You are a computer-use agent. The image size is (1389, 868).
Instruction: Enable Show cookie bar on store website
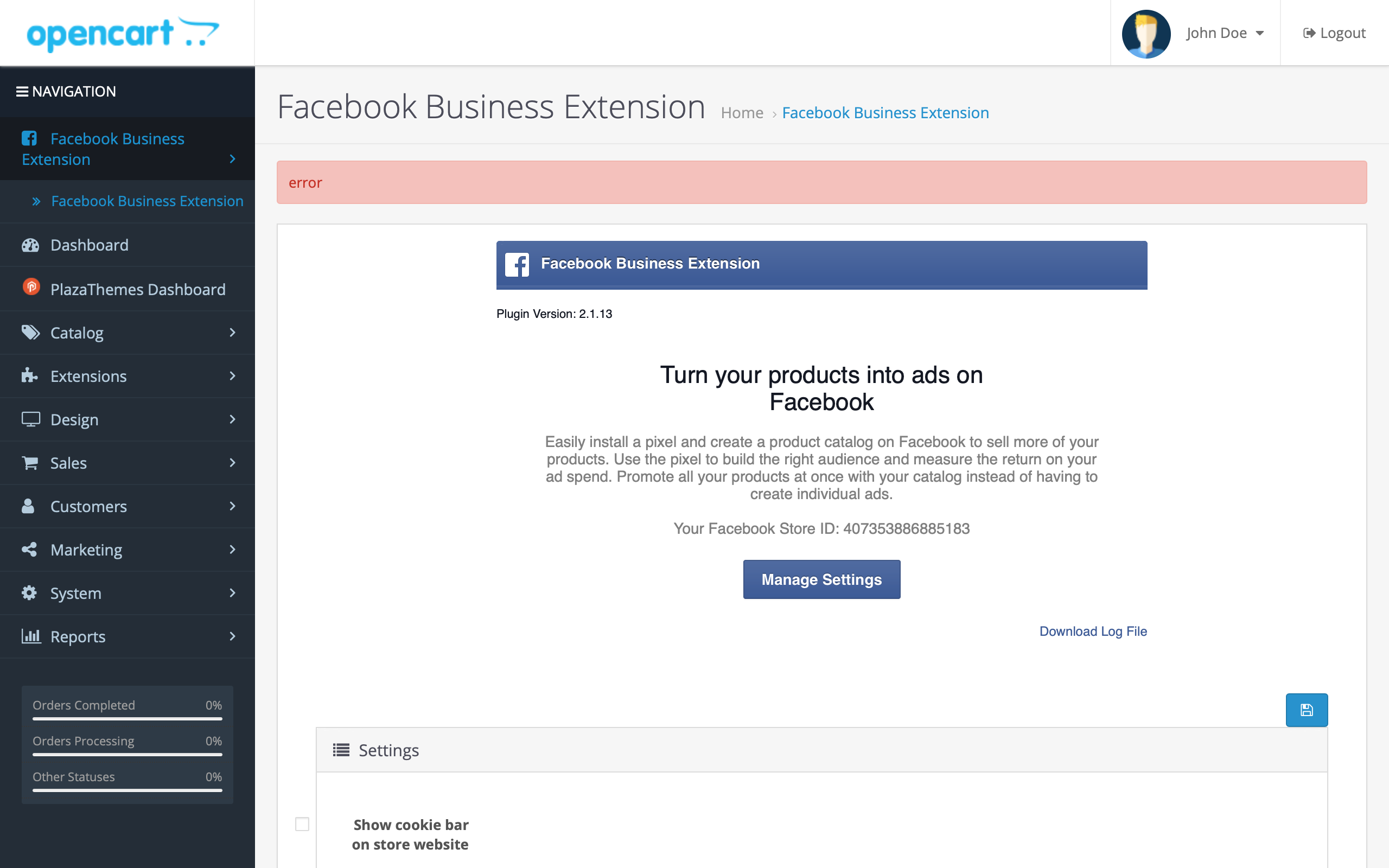[x=302, y=825]
